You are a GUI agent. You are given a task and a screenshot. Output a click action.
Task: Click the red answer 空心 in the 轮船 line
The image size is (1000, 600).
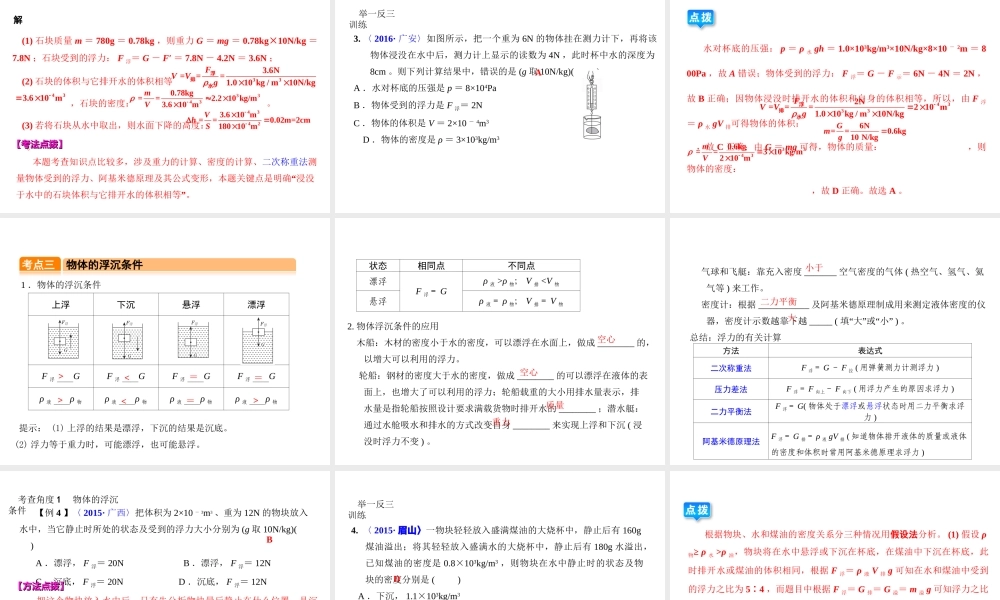[x=529, y=372]
